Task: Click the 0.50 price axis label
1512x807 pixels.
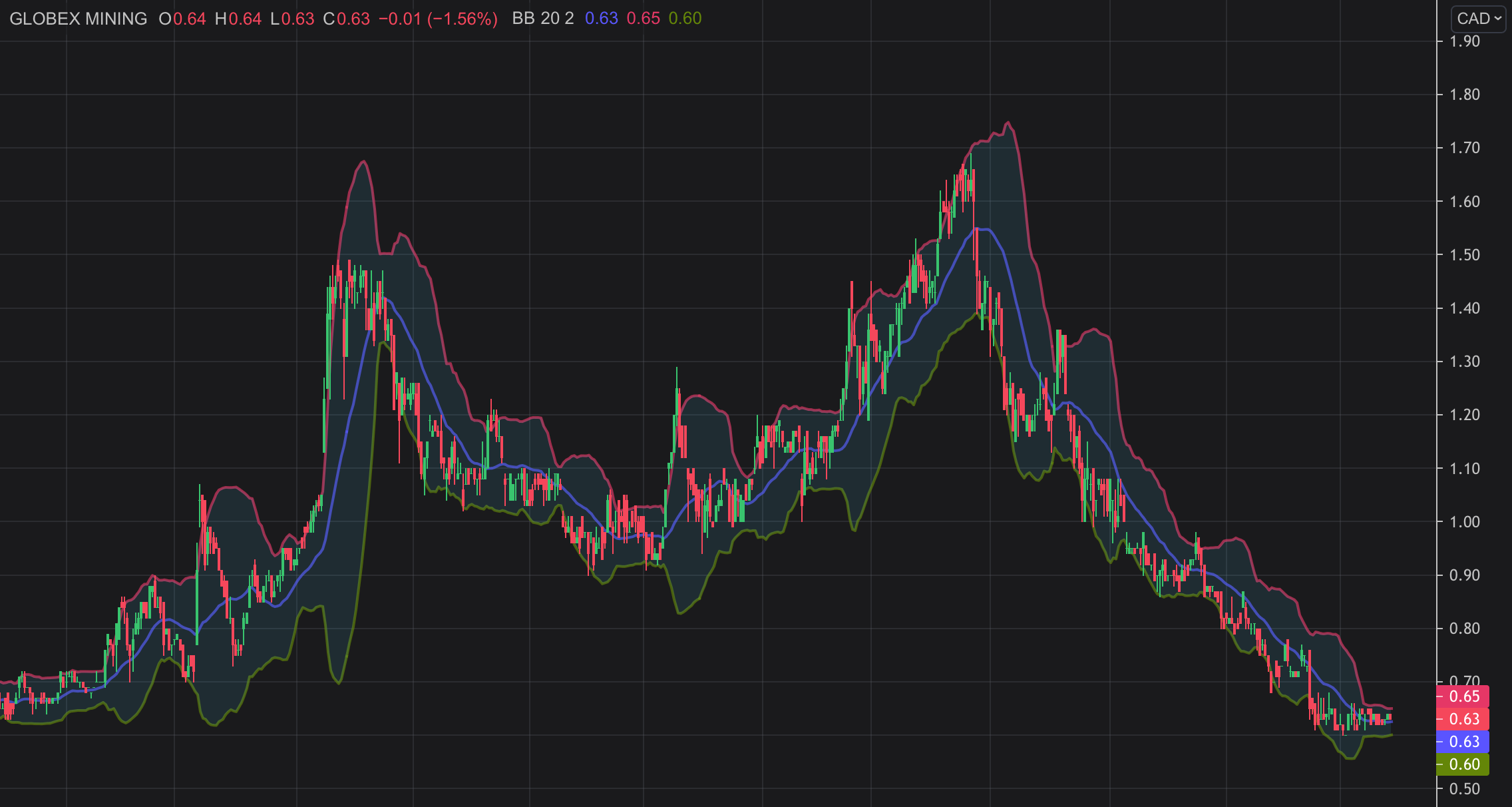Action: pyautogui.click(x=1465, y=789)
